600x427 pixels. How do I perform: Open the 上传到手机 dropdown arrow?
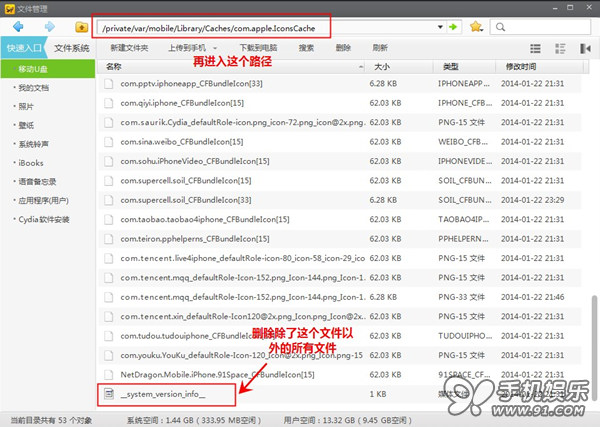click(x=215, y=48)
